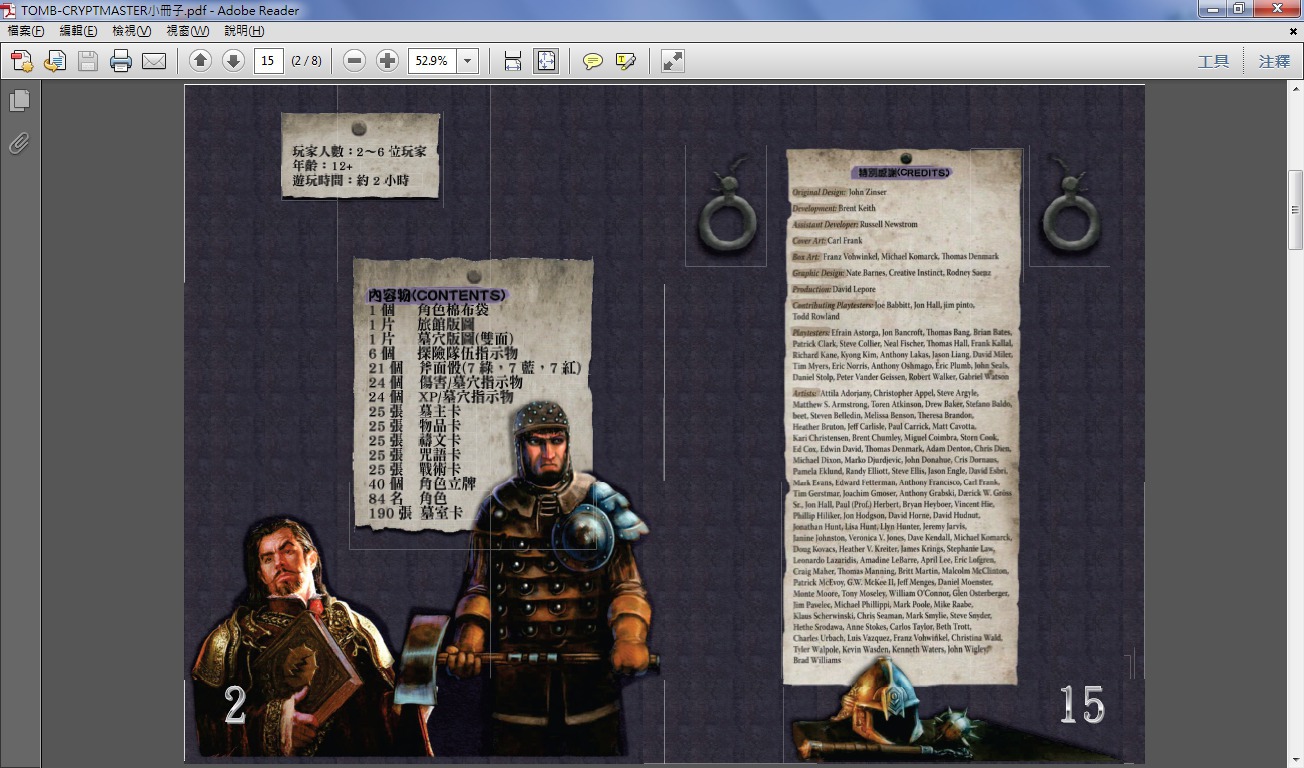
Task: Click the email envelope icon
Action: pyautogui.click(x=154, y=61)
